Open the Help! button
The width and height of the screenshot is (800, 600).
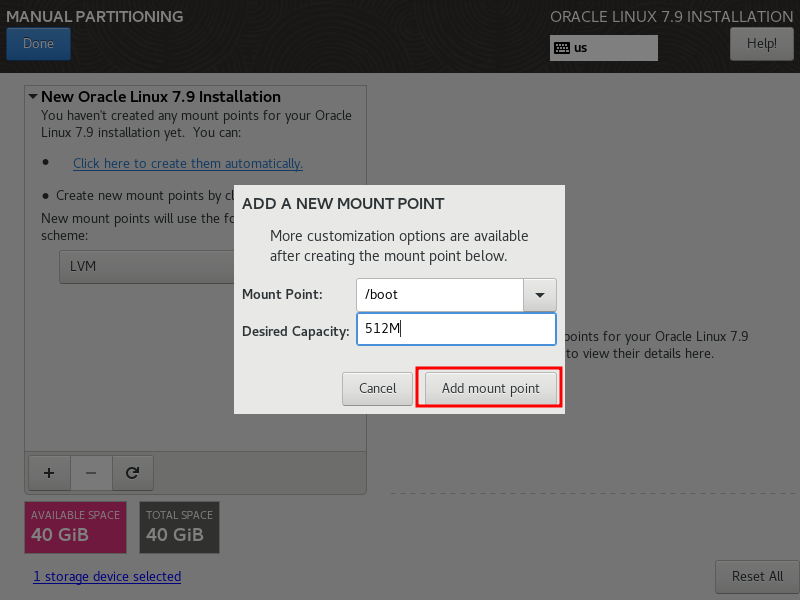click(761, 44)
